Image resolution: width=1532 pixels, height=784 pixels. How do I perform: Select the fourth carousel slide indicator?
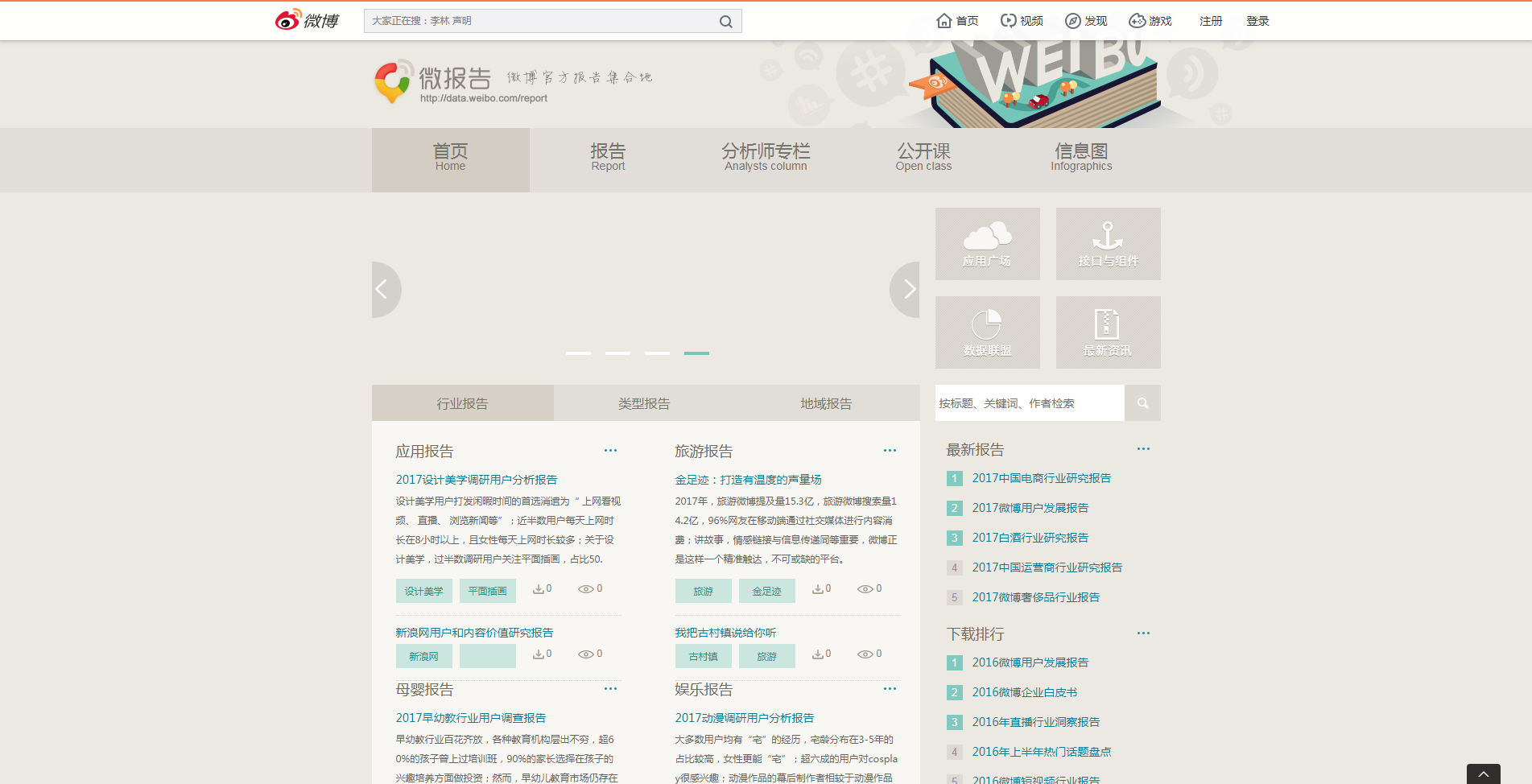696,353
